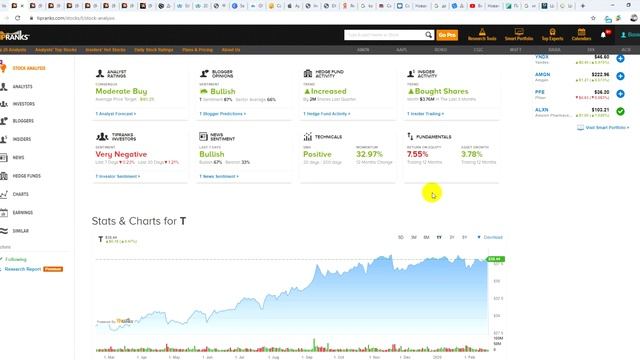Open the Charts sidebar section
Screen dimensions: 640x360
pyautogui.click(x=20, y=194)
